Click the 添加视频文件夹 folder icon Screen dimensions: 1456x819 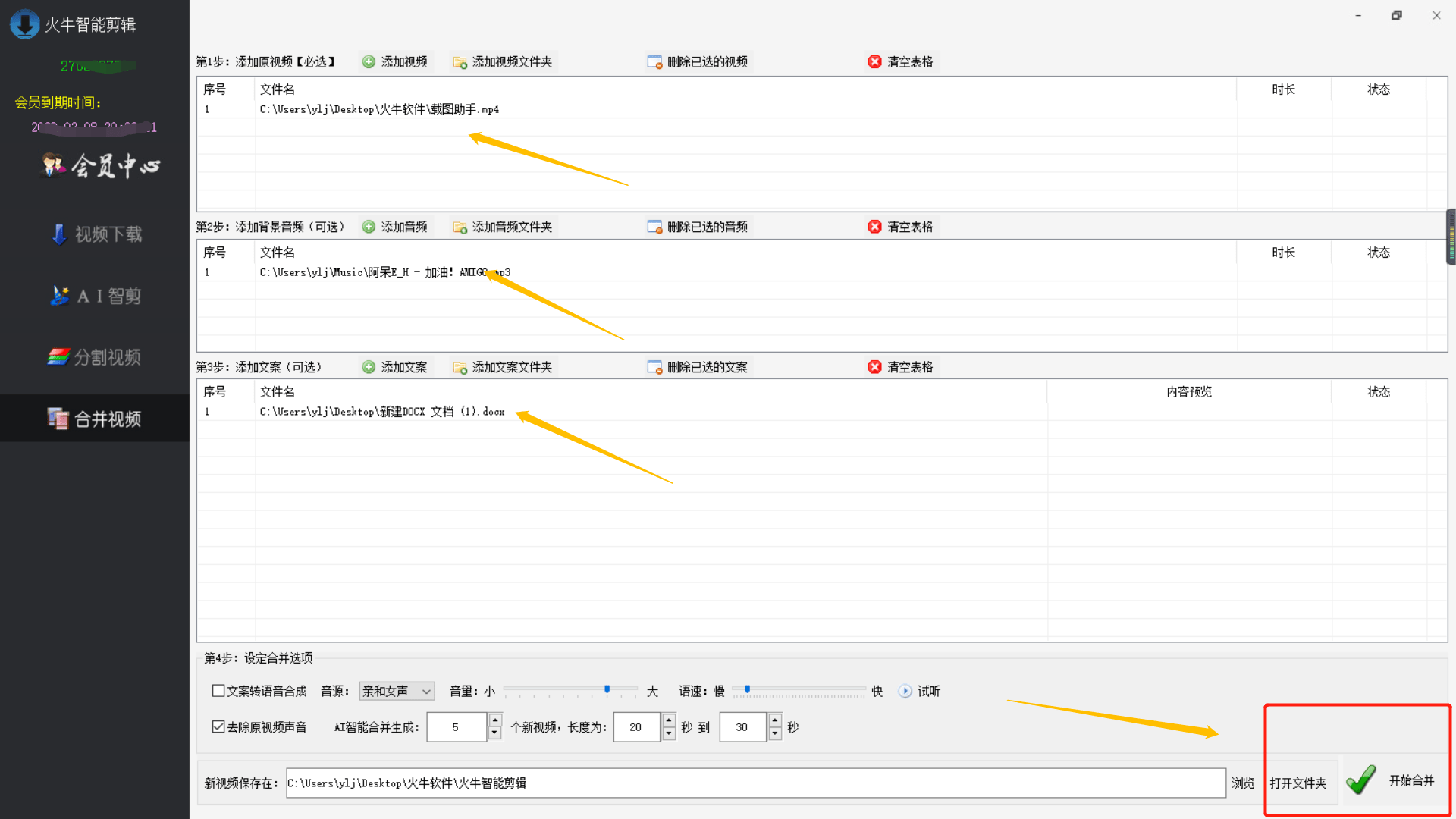click(x=460, y=62)
